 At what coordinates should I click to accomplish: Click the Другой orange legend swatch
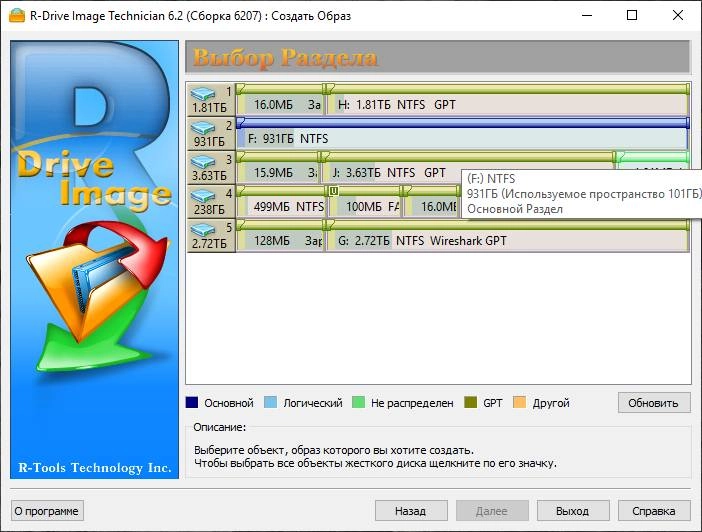(519, 402)
